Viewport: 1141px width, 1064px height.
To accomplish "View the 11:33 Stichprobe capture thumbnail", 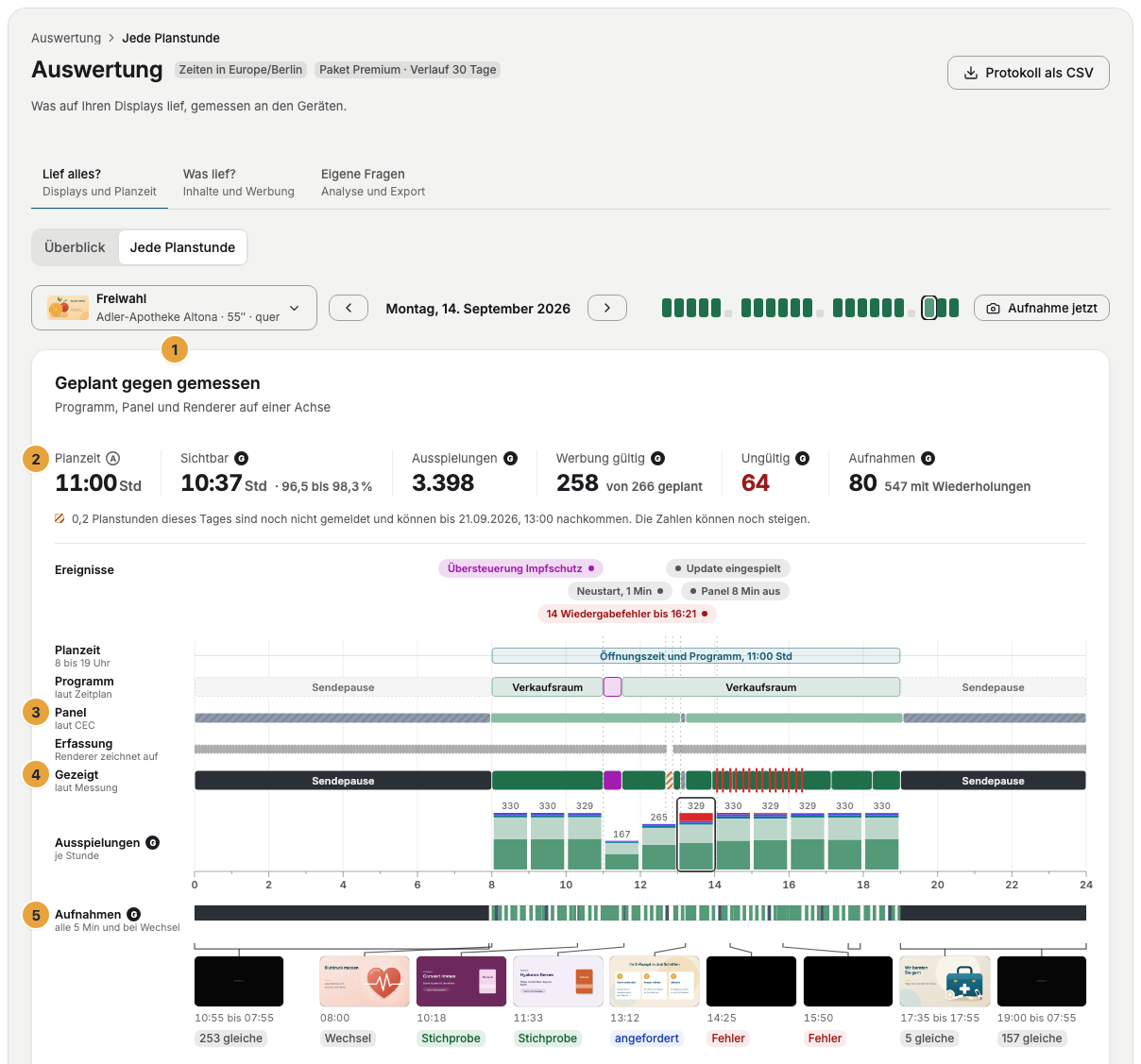I will click(558, 981).
